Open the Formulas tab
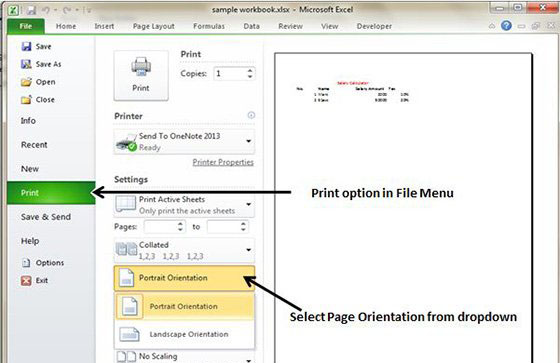The width and height of the screenshot is (560, 363). click(x=209, y=26)
